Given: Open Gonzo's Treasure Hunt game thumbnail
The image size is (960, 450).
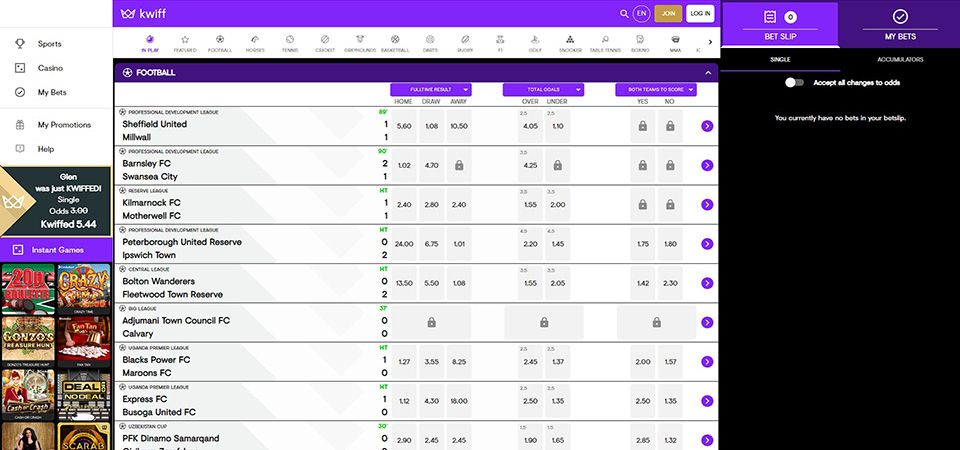Looking at the screenshot, I should point(28,342).
